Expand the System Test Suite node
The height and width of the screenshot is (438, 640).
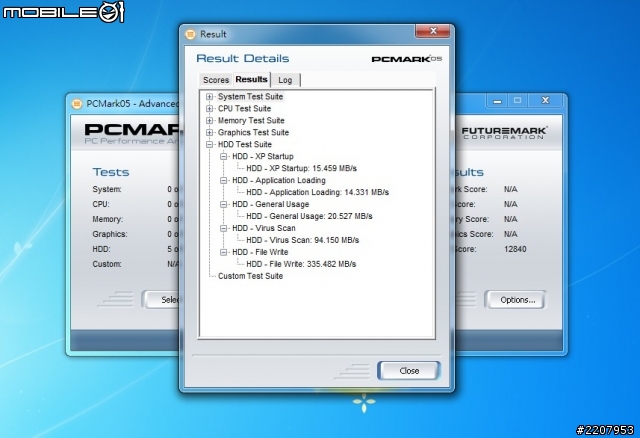click(x=209, y=97)
